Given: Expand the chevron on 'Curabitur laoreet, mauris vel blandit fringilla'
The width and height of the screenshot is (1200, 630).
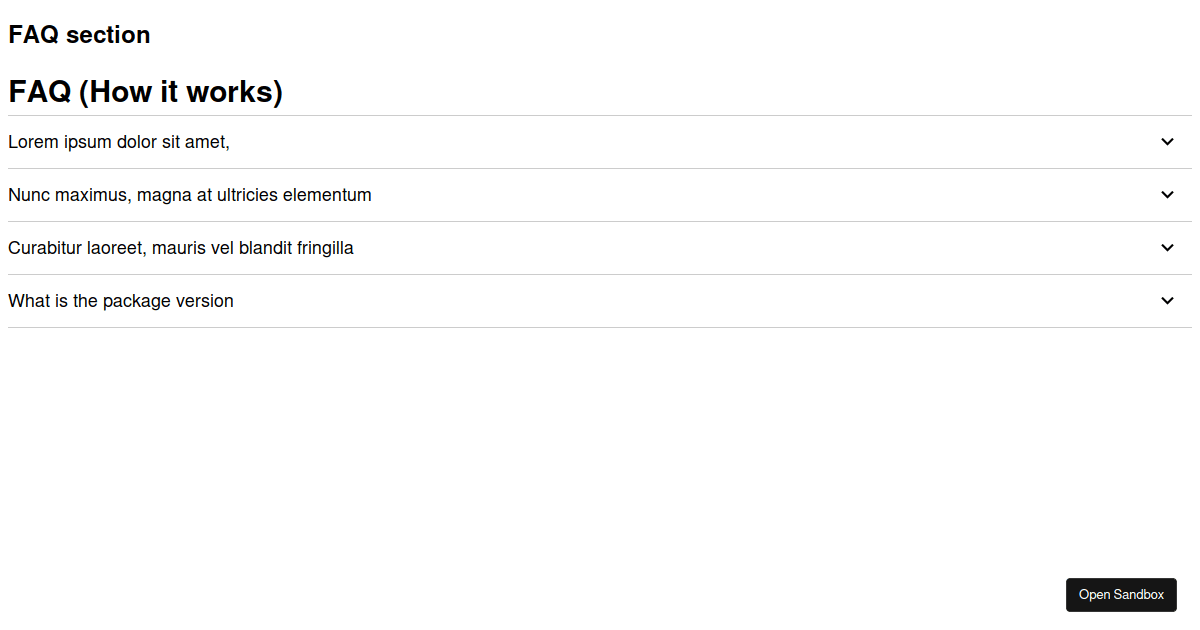Looking at the screenshot, I should click(x=1166, y=247).
